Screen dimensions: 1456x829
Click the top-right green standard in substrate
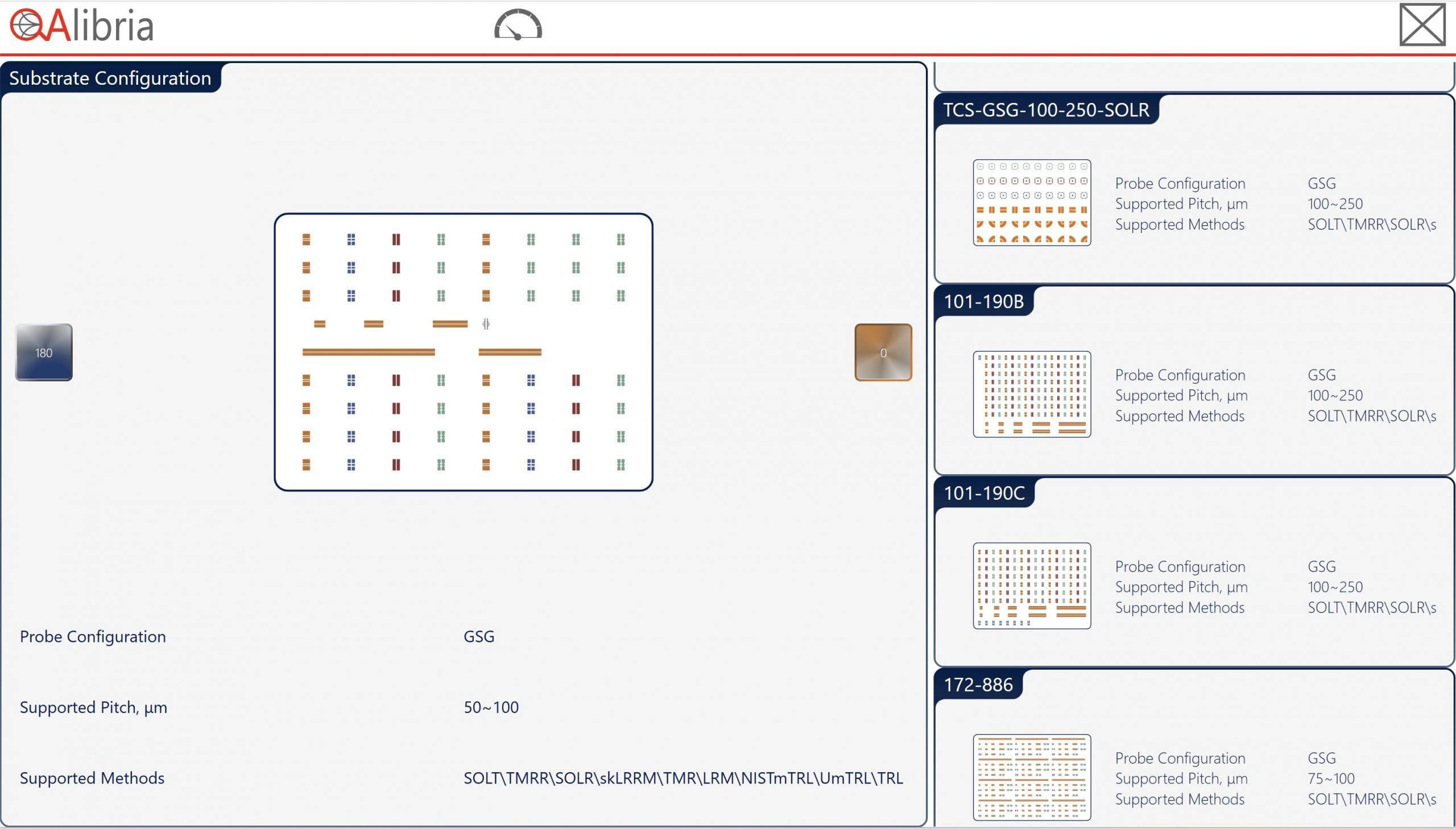[621, 240]
